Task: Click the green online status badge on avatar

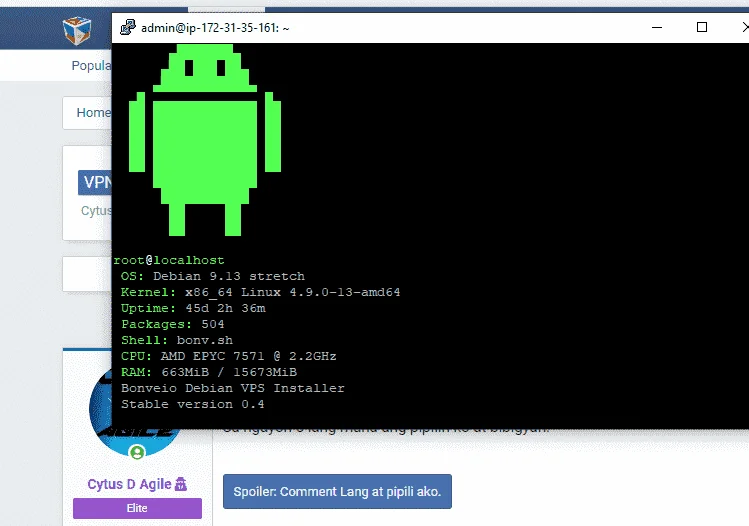Action: coord(137,452)
